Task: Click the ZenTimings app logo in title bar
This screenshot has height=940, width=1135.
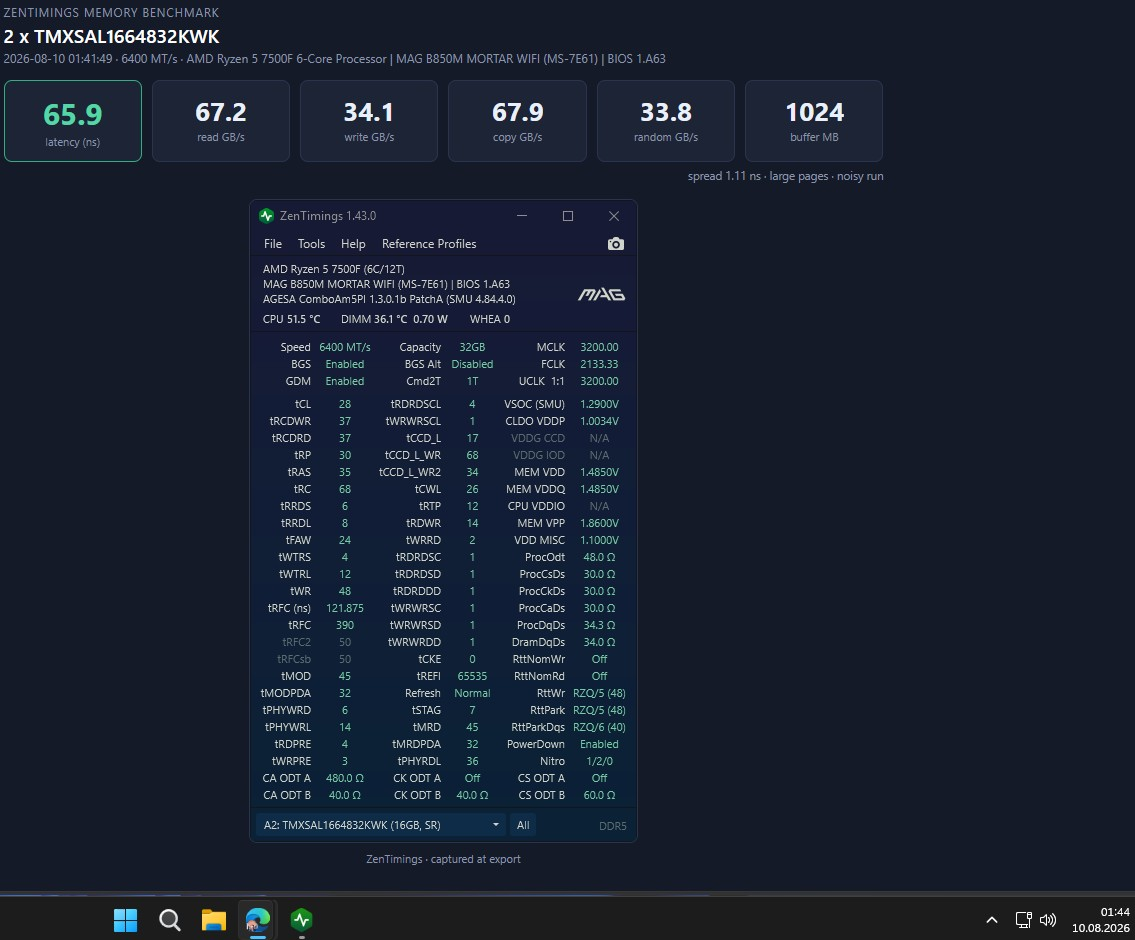Action: pos(266,216)
